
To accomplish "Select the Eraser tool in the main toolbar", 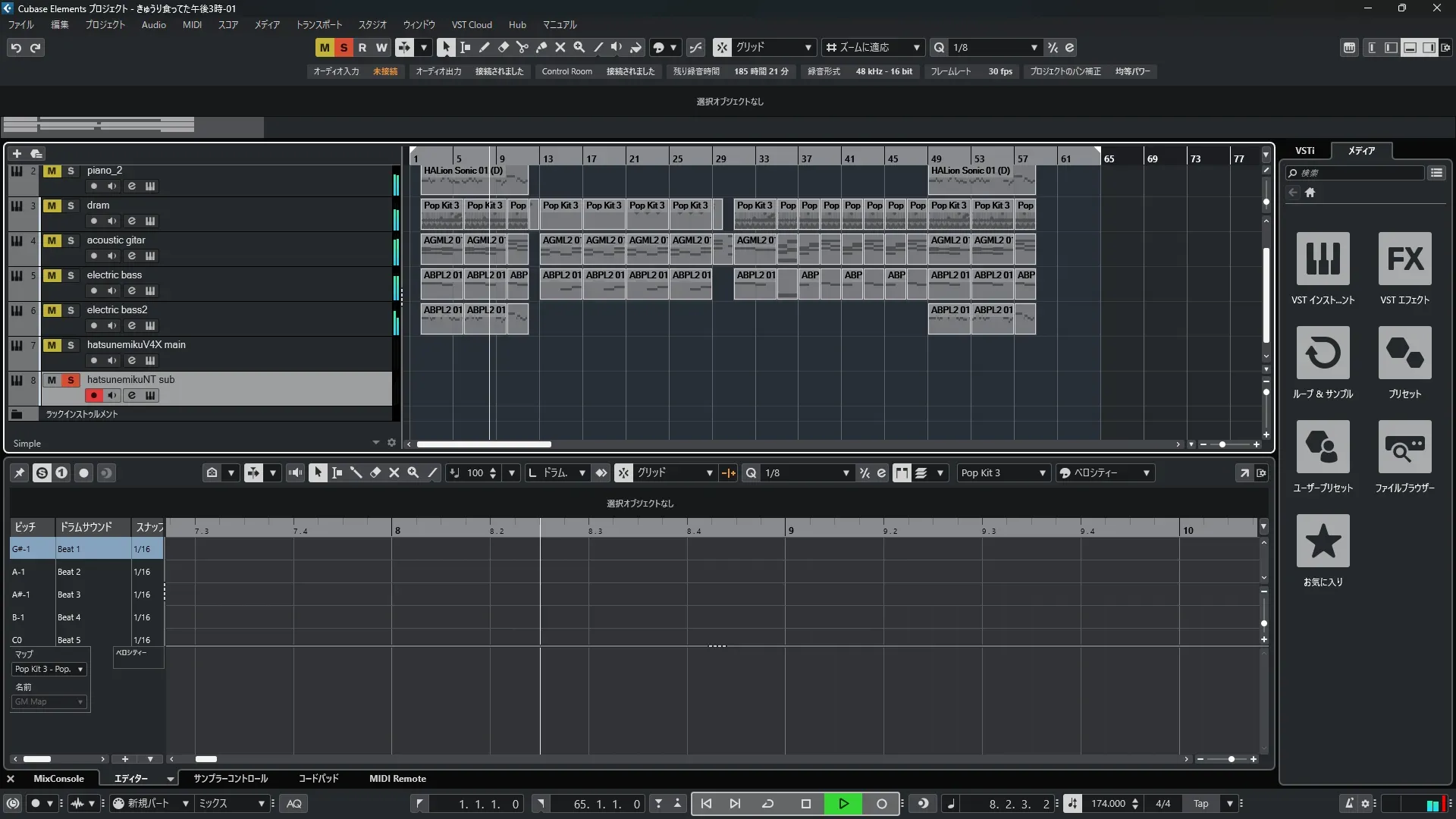I will pyautogui.click(x=503, y=47).
